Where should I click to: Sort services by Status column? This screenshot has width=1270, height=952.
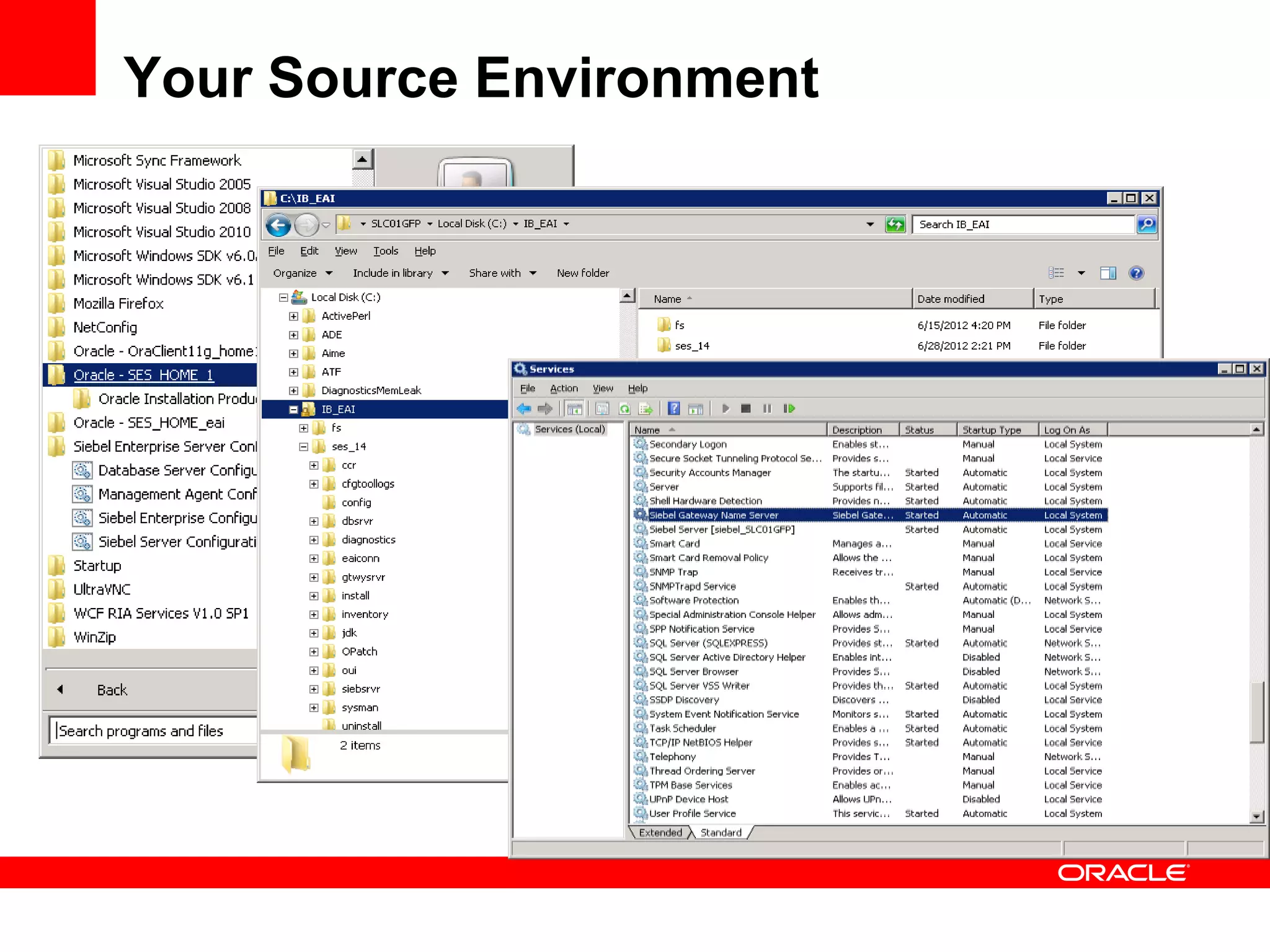[x=928, y=430]
